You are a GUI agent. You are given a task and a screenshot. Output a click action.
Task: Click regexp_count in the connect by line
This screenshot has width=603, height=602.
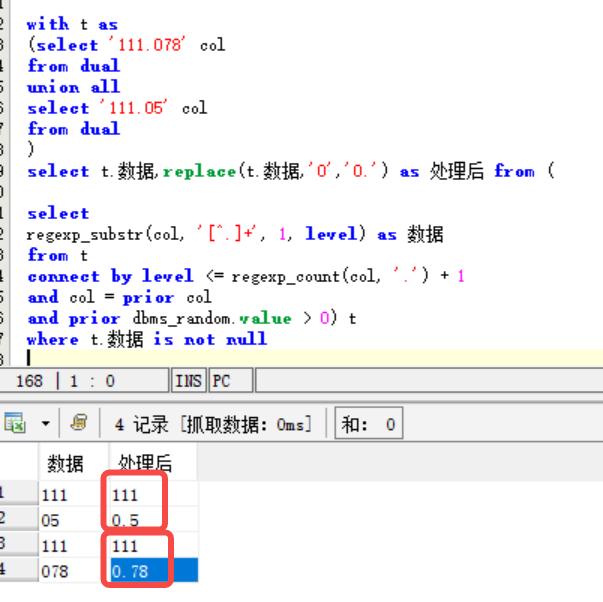(x=286, y=276)
